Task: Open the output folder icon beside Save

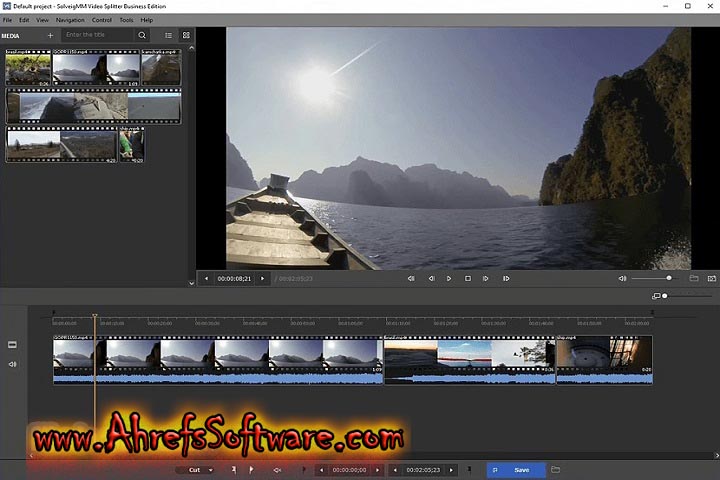Action: click(555, 470)
